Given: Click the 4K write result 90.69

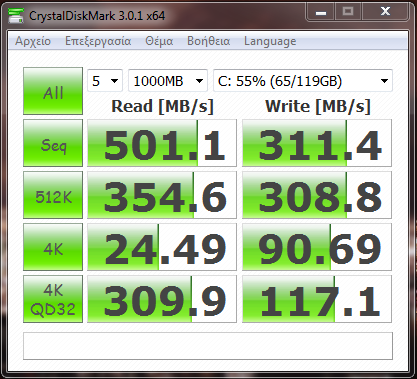Looking at the screenshot, I should (x=317, y=247).
